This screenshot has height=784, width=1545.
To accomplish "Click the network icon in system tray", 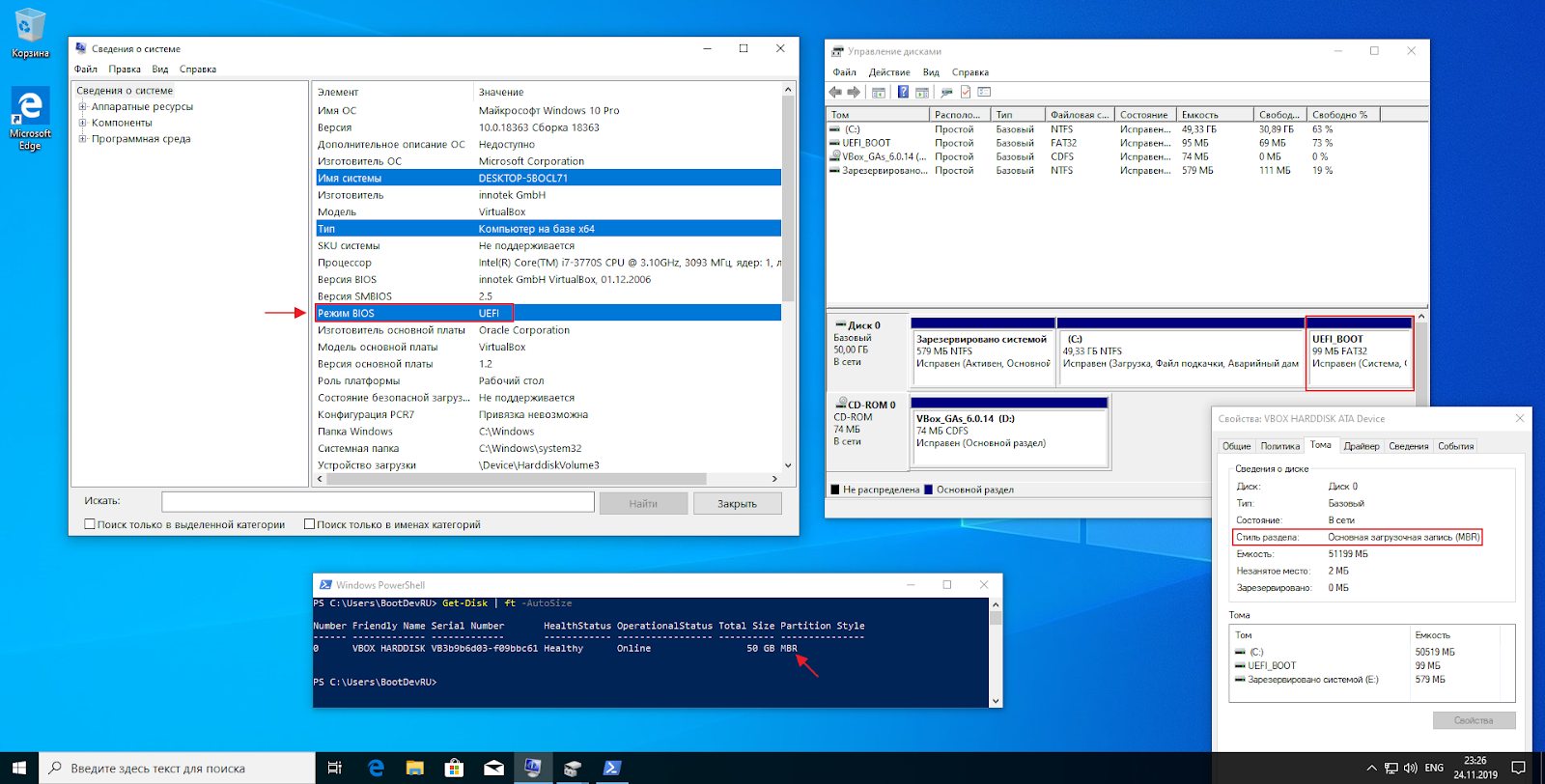I will (1391, 769).
